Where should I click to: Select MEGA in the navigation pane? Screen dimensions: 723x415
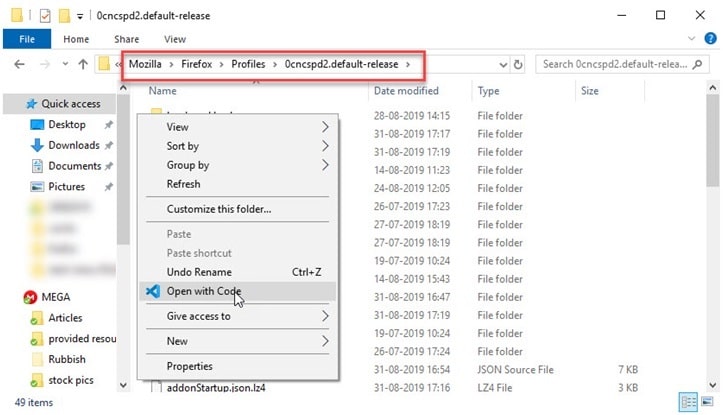(x=56, y=297)
